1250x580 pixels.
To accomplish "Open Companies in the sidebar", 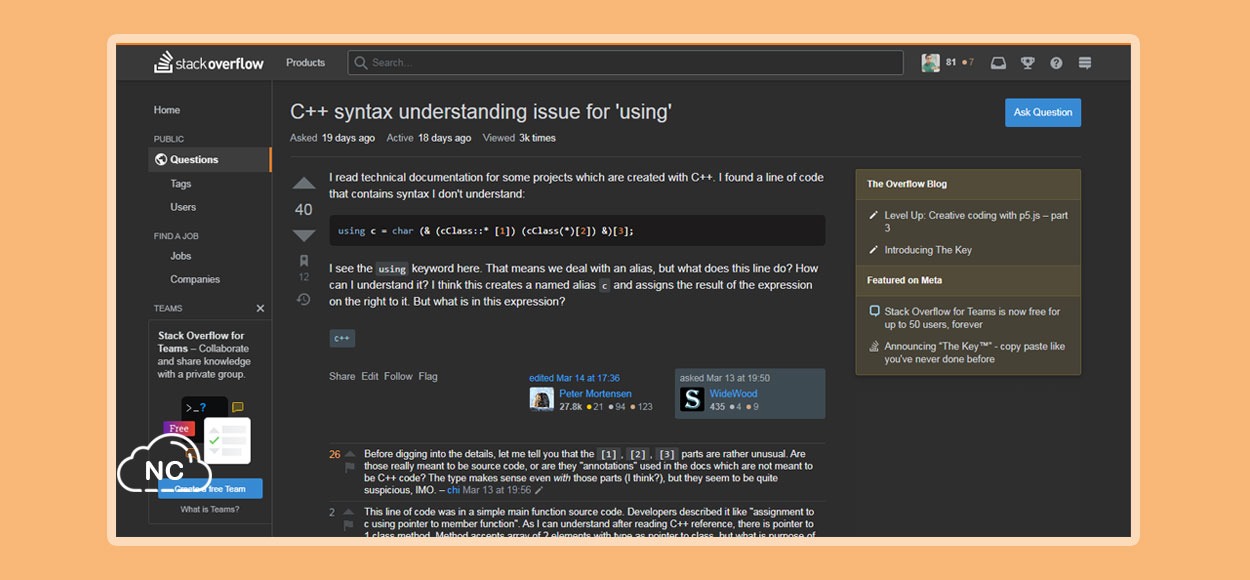I will pos(195,279).
